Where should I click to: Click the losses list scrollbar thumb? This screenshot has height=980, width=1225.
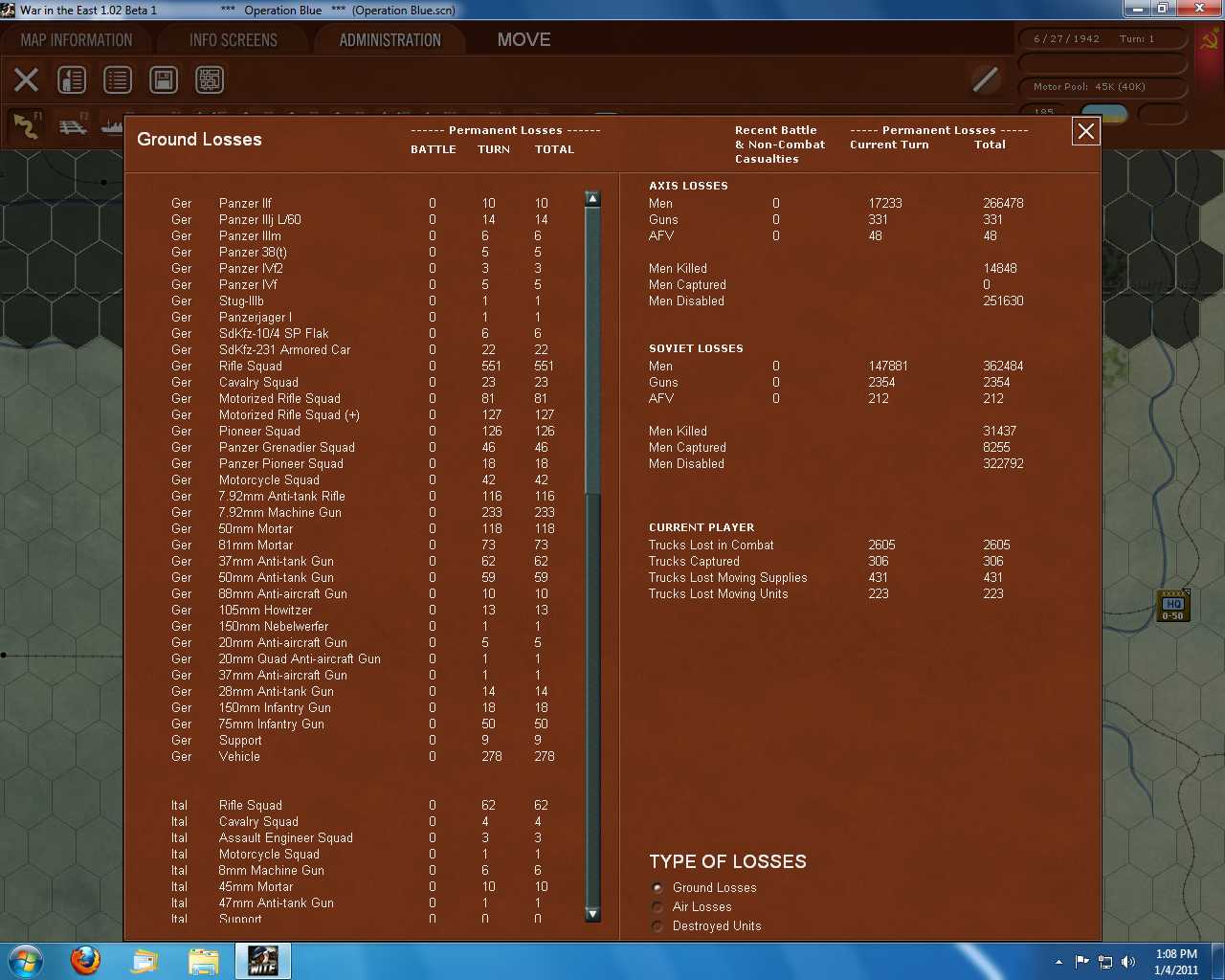592,351
